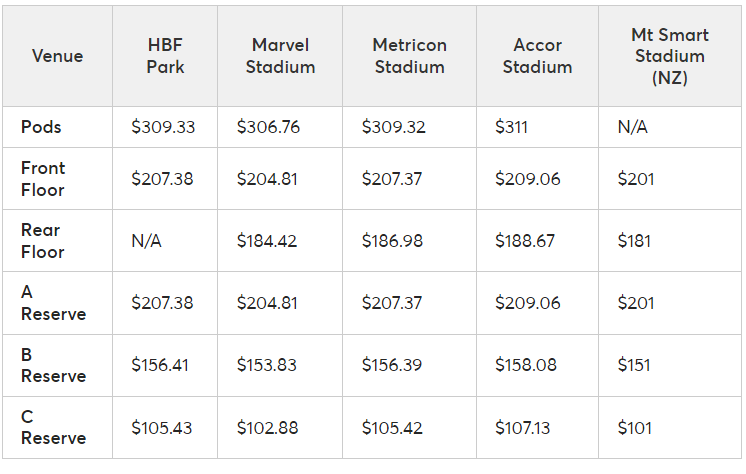This screenshot has height=474, width=746.
Task: Select the A Reserve row label
Action: point(53,303)
